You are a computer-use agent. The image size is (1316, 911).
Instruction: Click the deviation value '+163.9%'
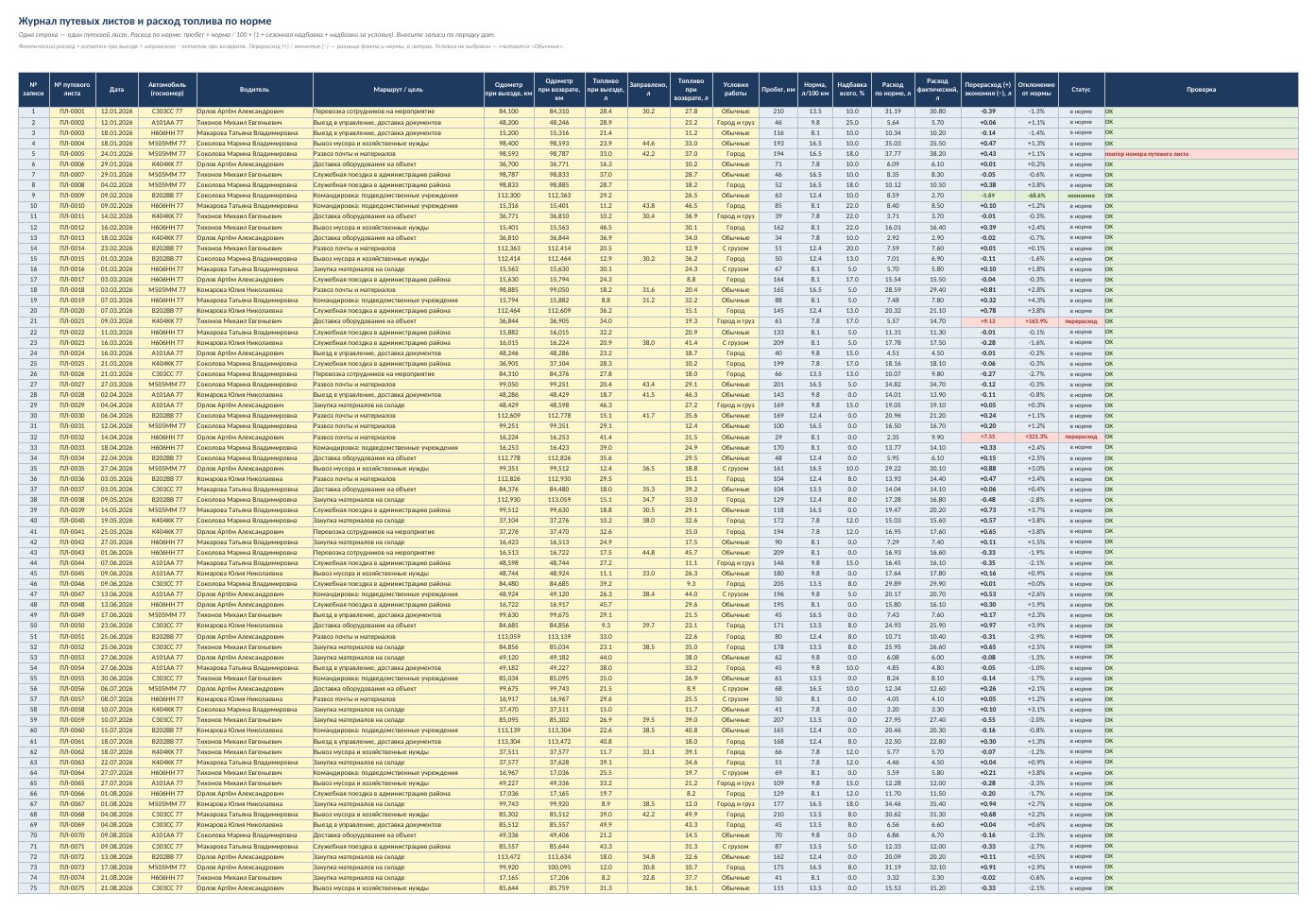pos(1036,321)
